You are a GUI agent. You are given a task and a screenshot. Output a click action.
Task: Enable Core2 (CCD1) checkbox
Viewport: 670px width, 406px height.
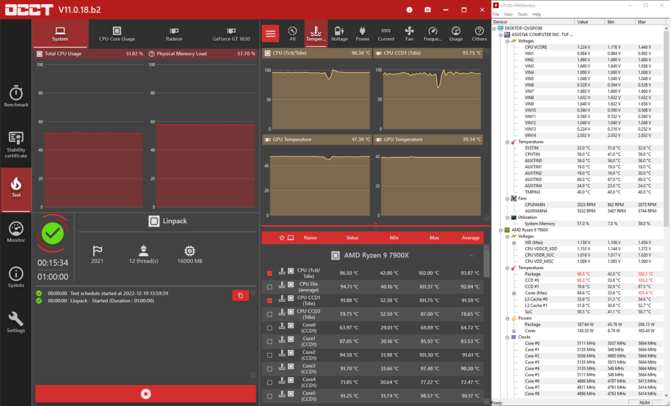tap(270, 355)
